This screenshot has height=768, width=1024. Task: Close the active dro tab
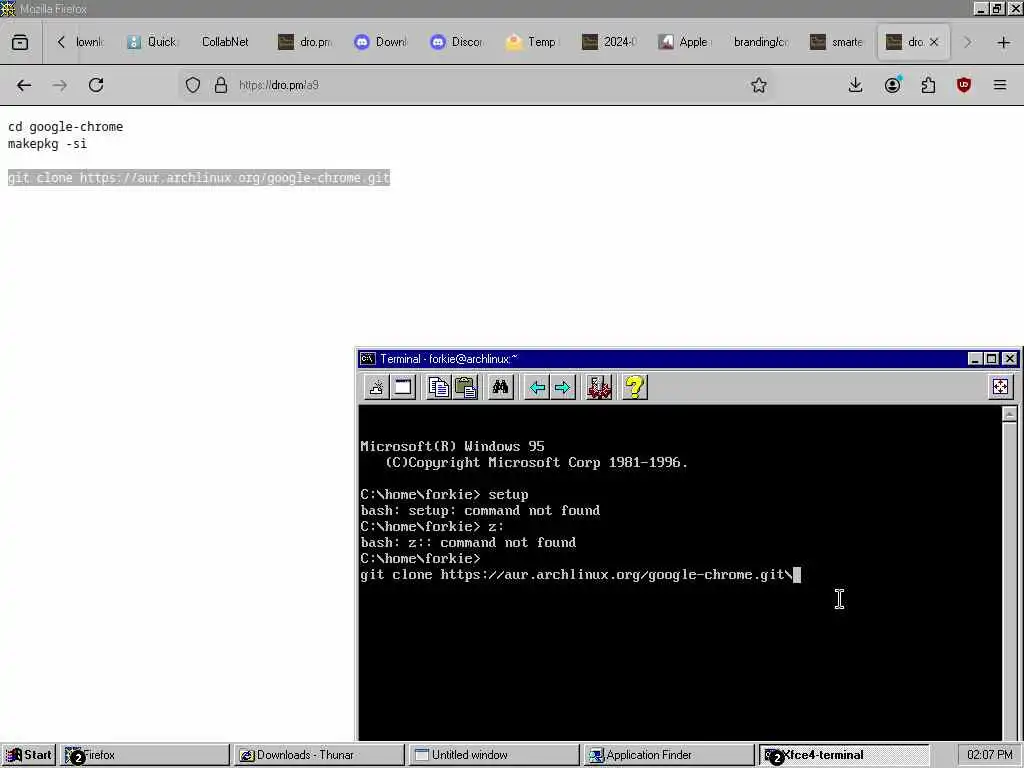[x=934, y=42]
